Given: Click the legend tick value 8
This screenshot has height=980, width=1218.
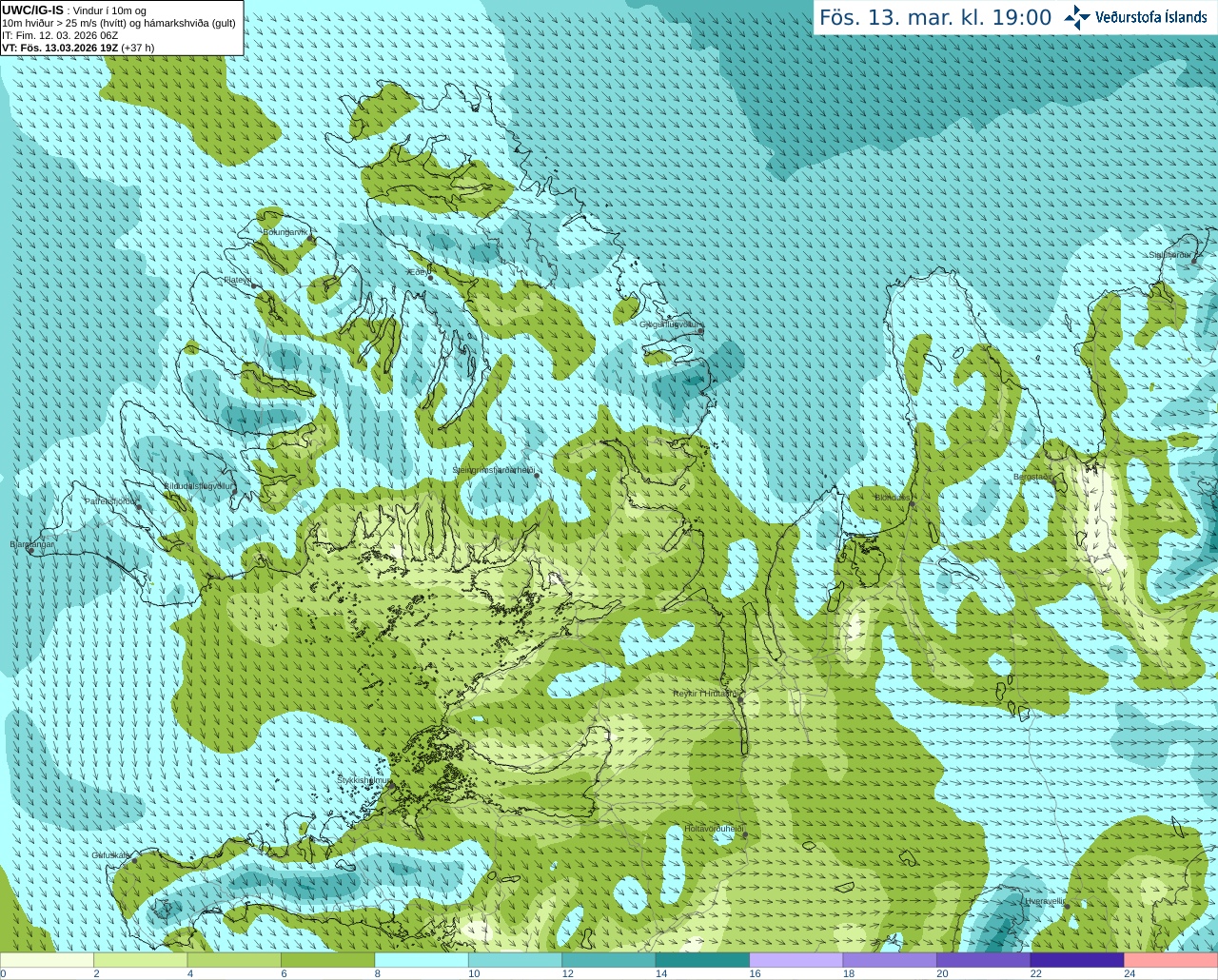Looking at the screenshot, I should (378, 973).
